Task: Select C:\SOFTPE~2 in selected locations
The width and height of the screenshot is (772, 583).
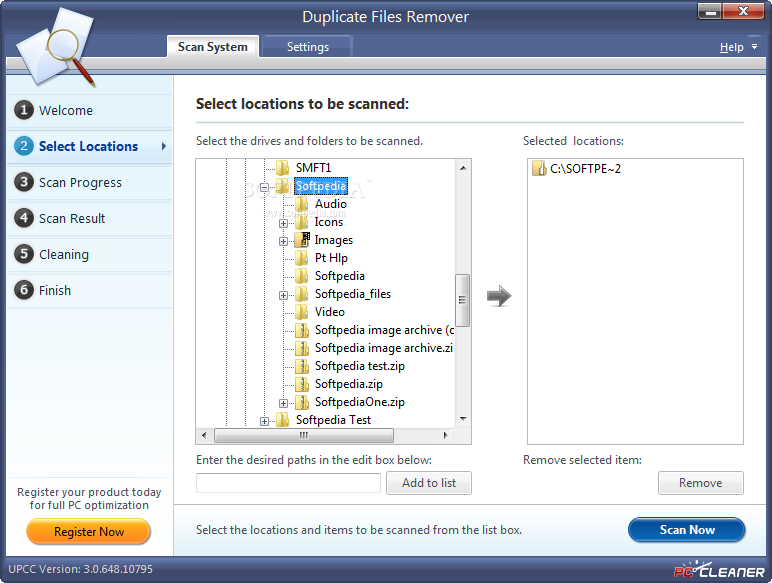Action: click(585, 169)
